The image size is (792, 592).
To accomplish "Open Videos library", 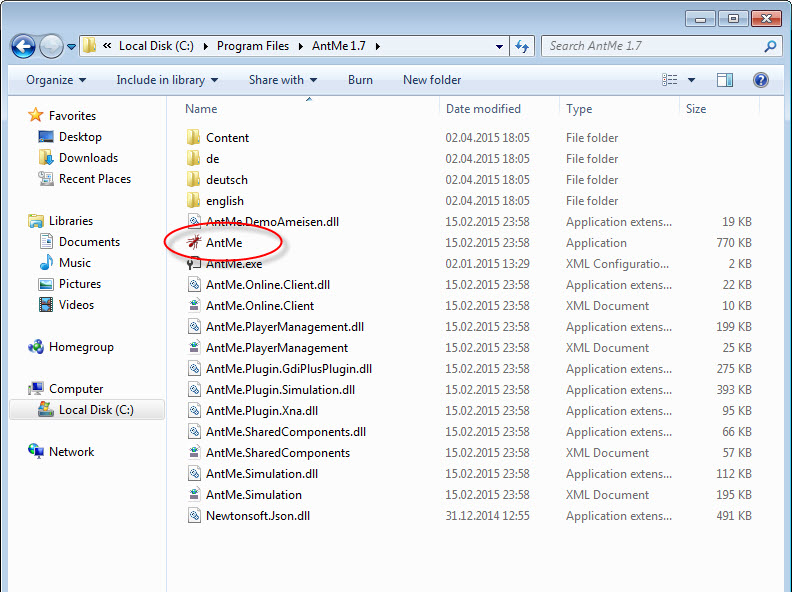I will click(76, 305).
